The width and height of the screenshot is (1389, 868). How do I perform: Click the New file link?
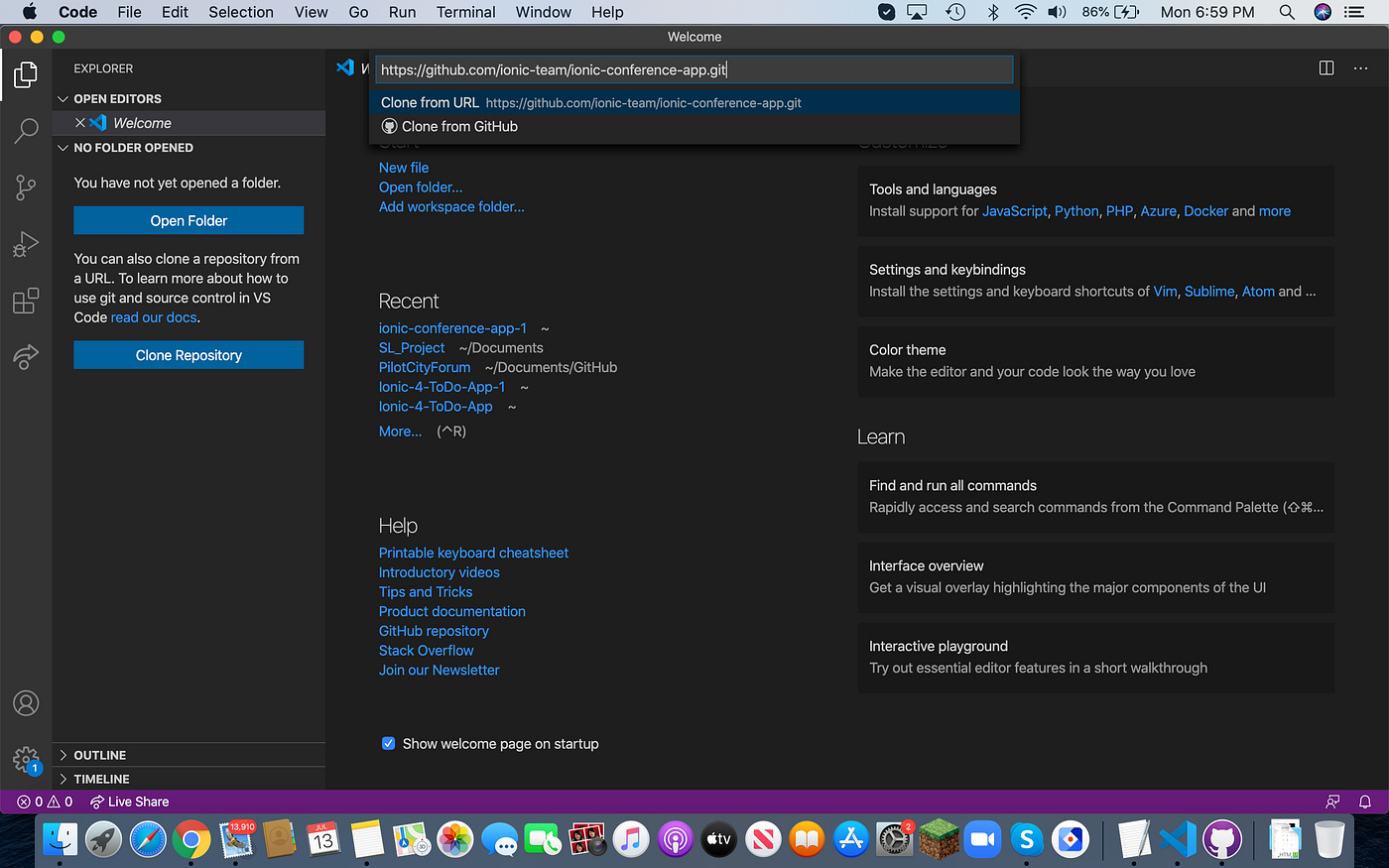coord(404,168)
